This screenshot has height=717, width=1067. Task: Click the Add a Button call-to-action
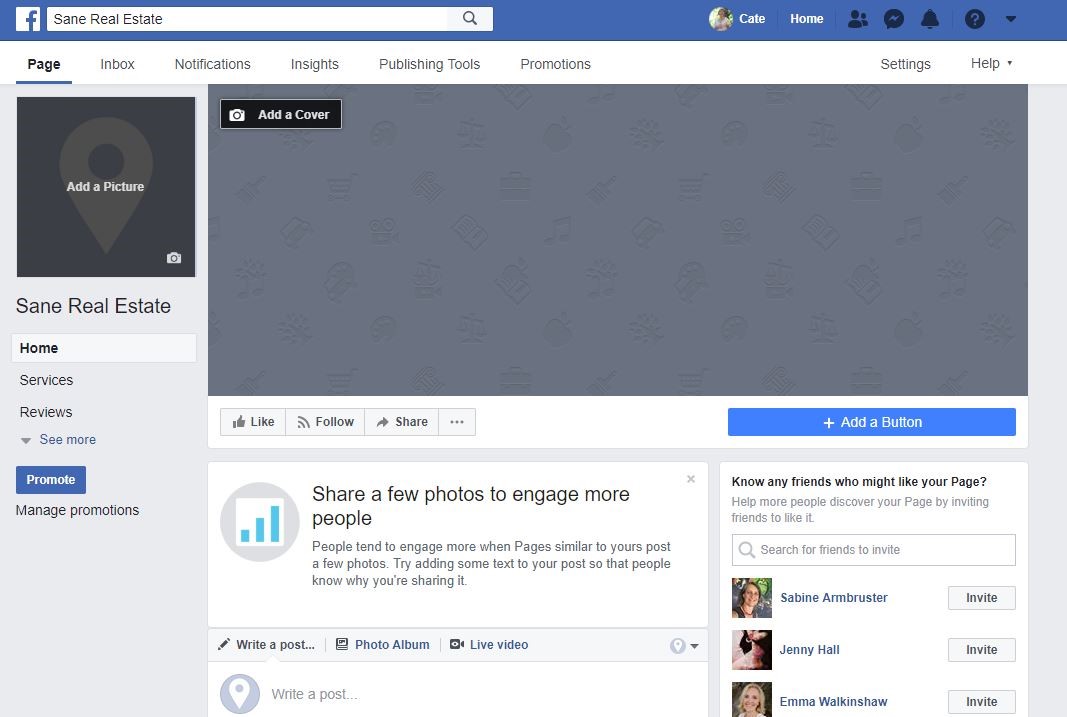point(872,422)
